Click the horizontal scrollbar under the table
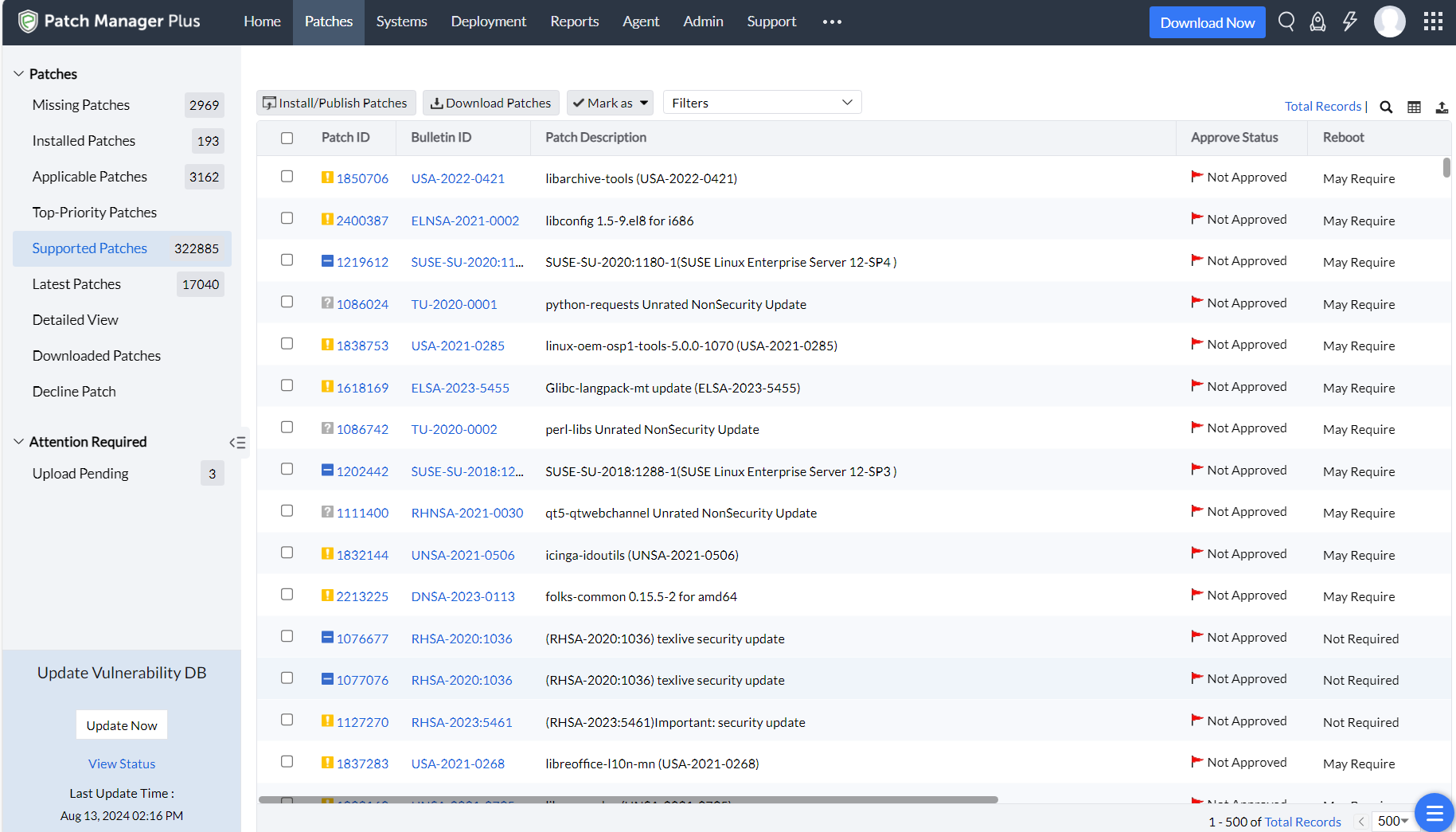Viewport: 1456px width, 832px height. click(x=627, y=799)
